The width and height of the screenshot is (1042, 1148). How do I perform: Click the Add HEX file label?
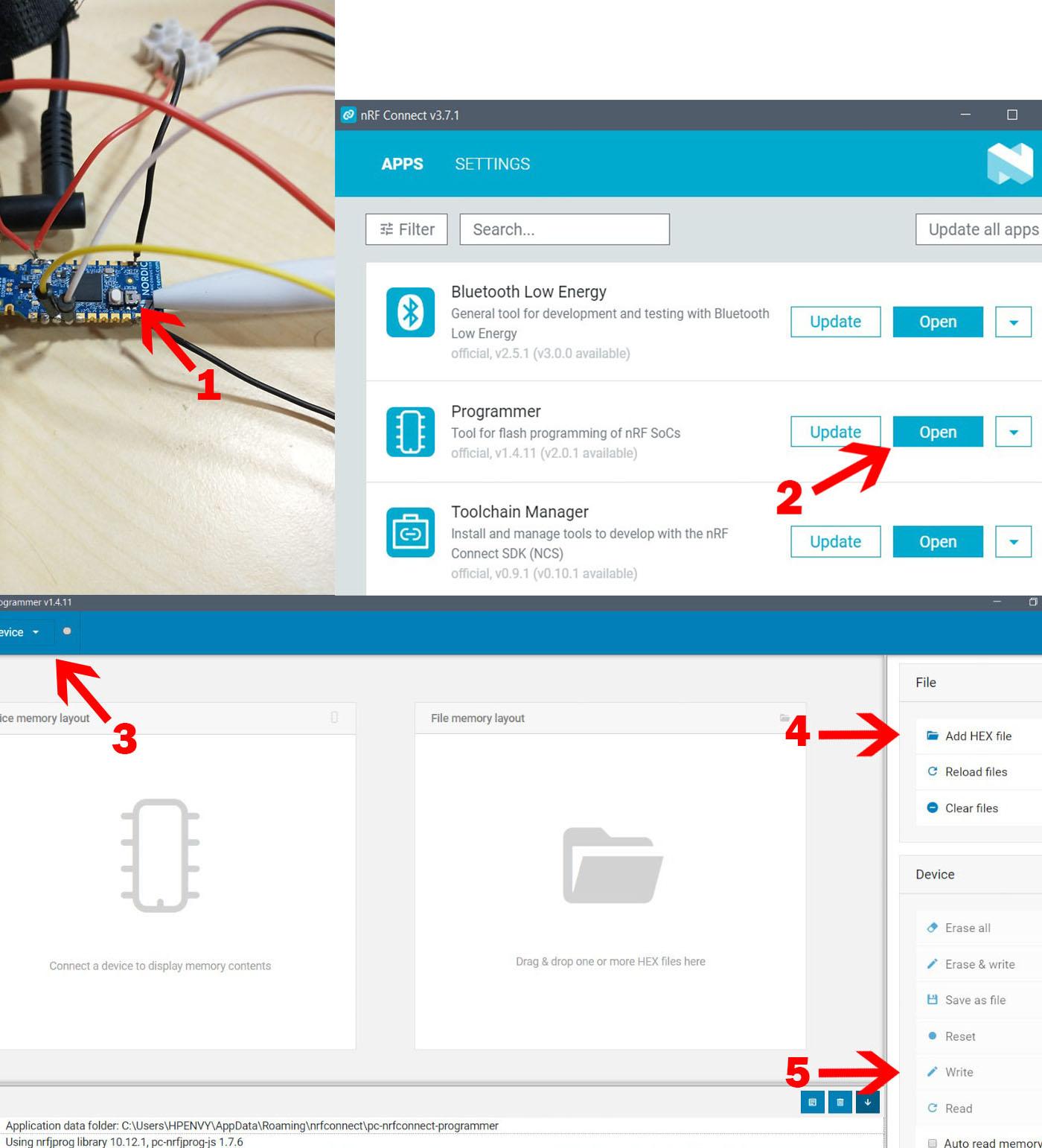pyautogui.click(x=978, y=736)
